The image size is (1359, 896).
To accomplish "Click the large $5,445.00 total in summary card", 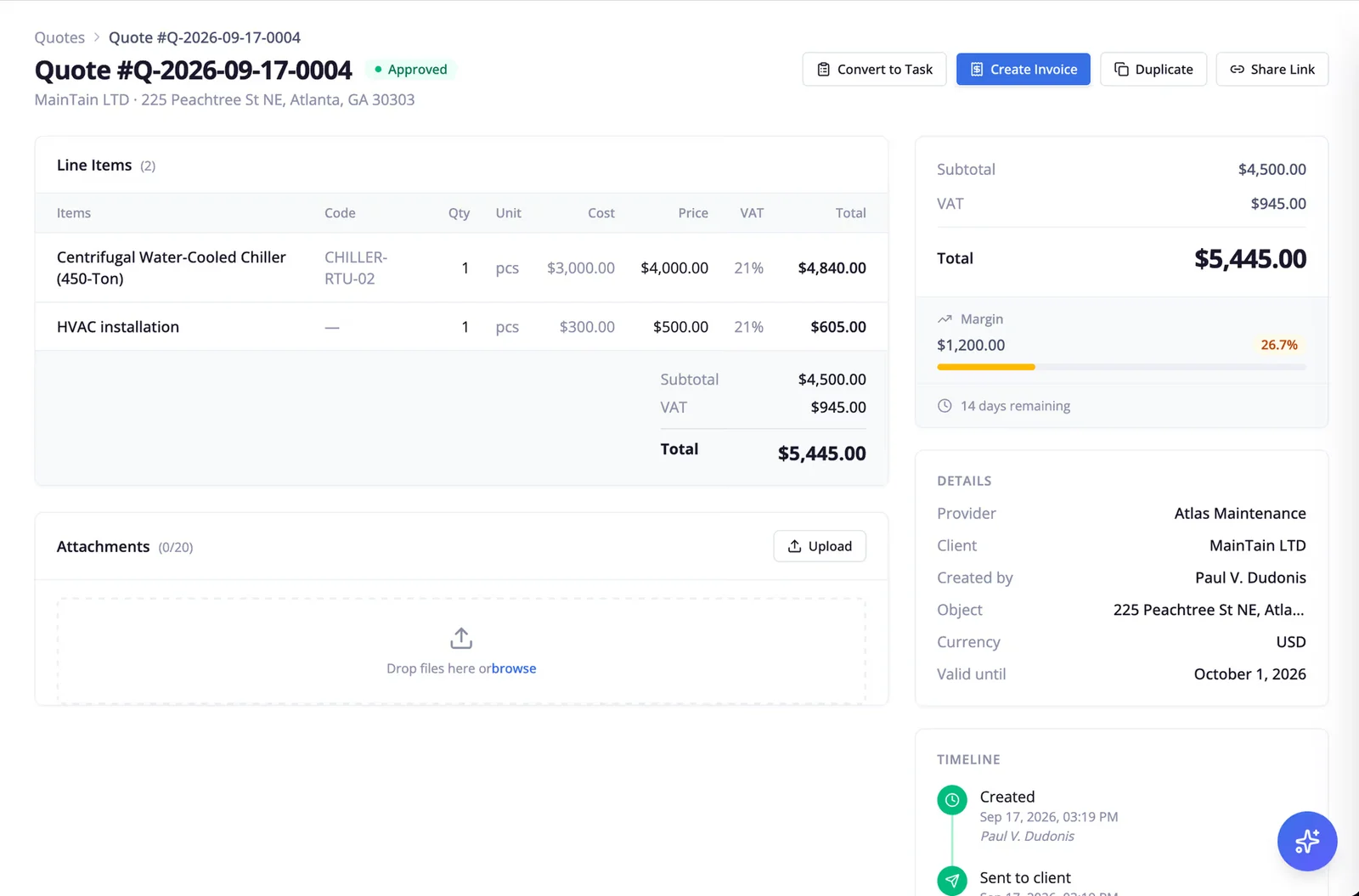I will [1250, 258].
